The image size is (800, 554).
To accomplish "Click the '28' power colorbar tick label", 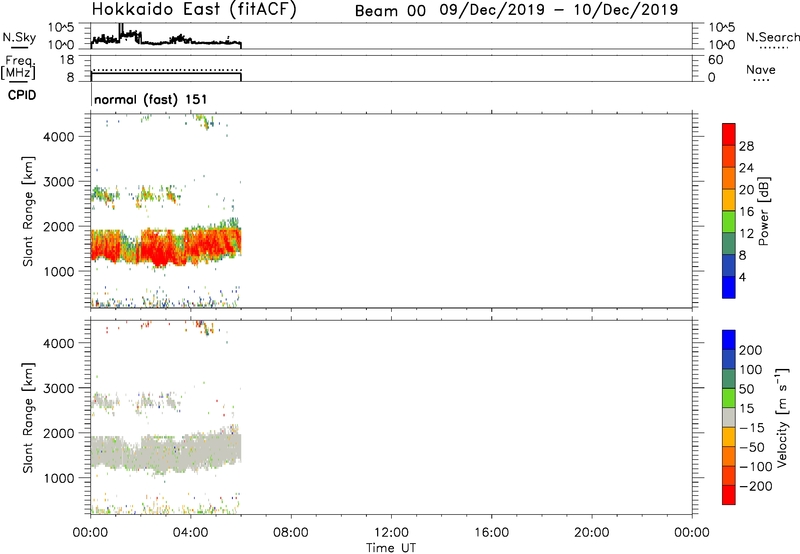I will tap(746, 146).
